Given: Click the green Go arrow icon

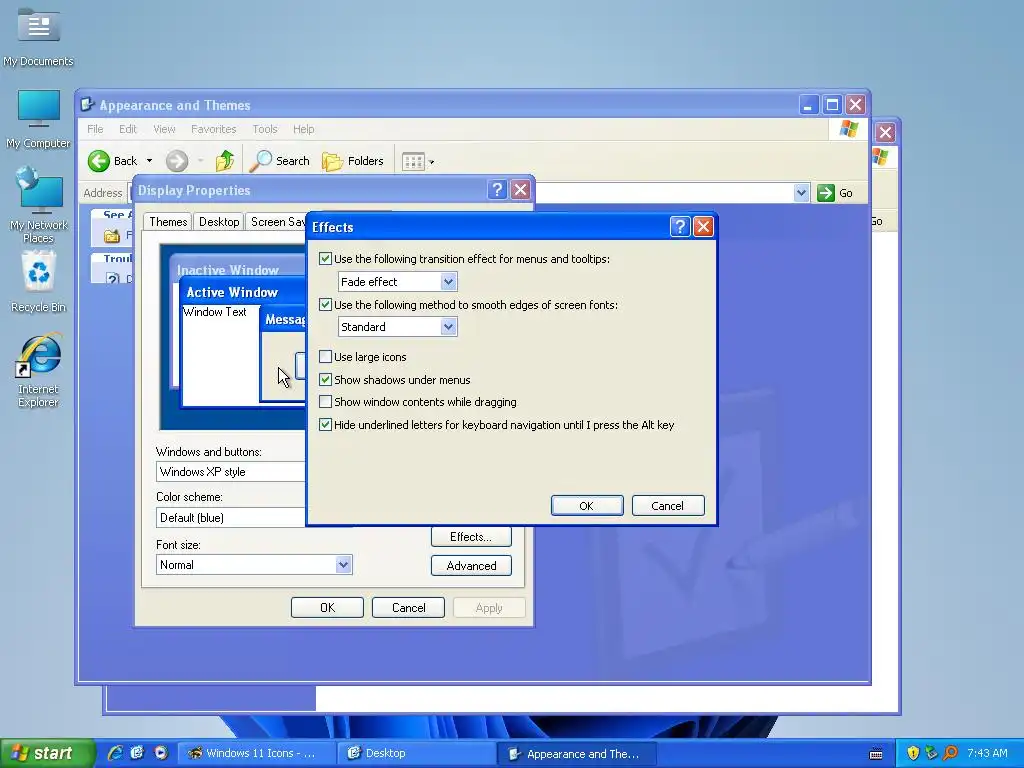Looking at the screenshot, I should coord(825,193).
